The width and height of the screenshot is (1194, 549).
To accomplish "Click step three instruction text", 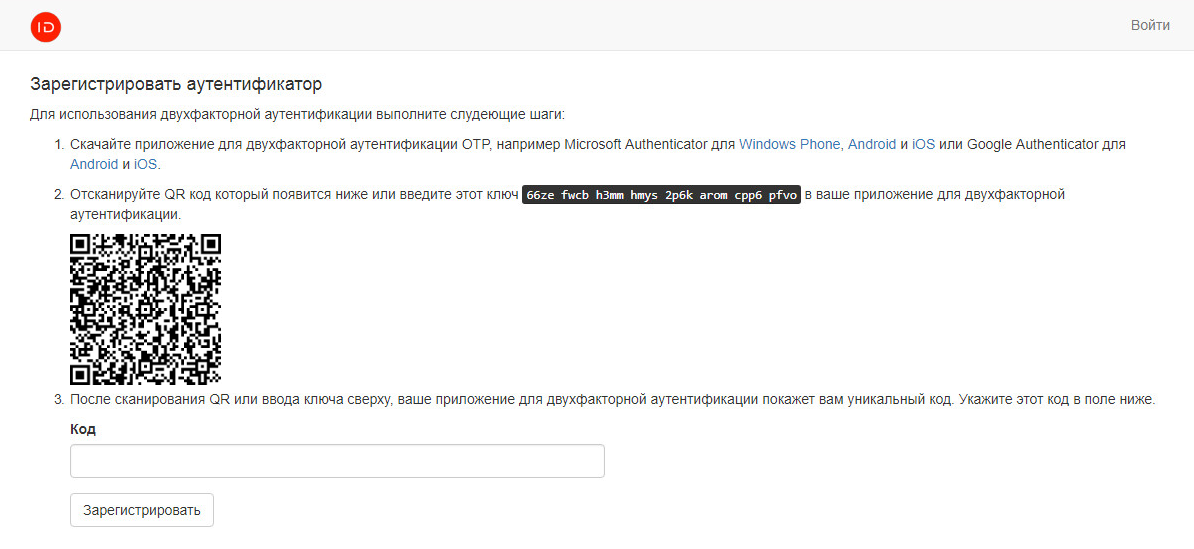I will pos(612,399).
